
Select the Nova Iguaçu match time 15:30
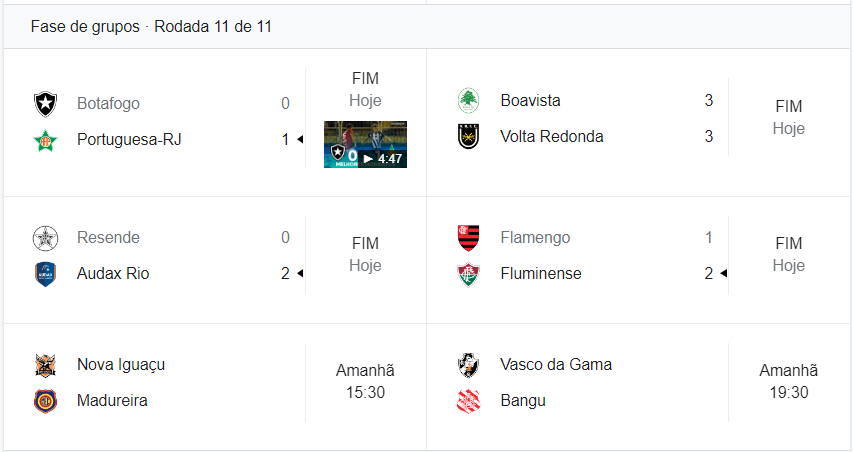click(365, 393)
